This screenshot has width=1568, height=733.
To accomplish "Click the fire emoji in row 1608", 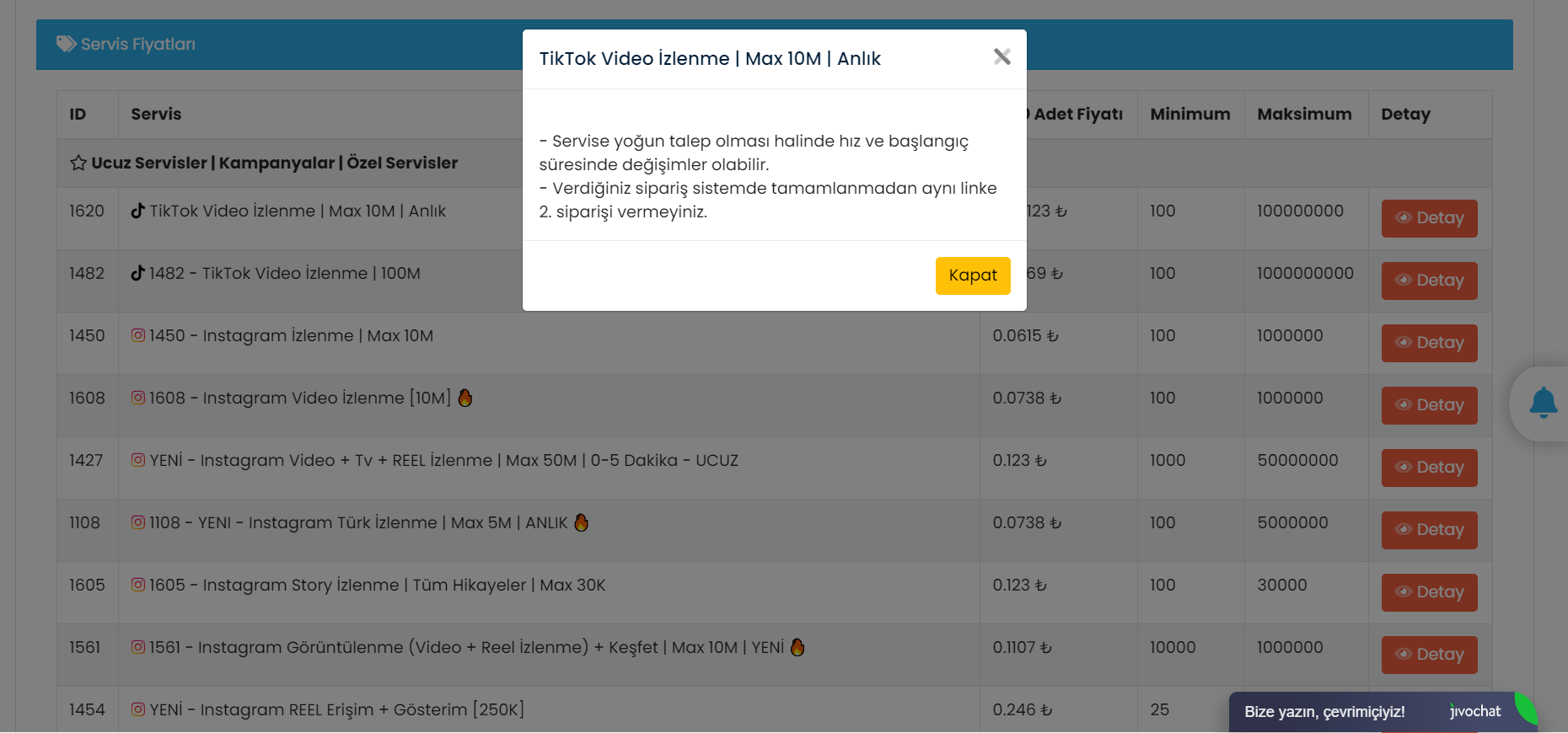I will 465,398.
